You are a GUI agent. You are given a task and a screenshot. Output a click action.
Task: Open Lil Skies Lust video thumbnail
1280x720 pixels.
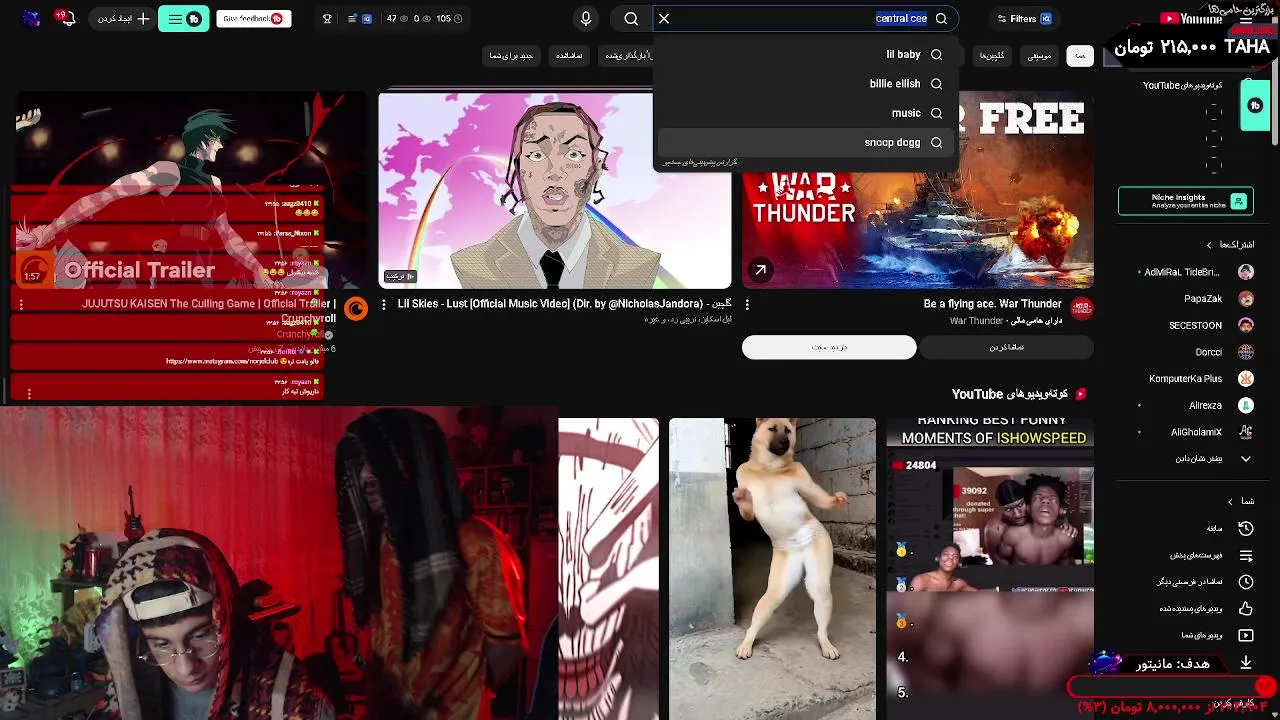tap(555, 190)
